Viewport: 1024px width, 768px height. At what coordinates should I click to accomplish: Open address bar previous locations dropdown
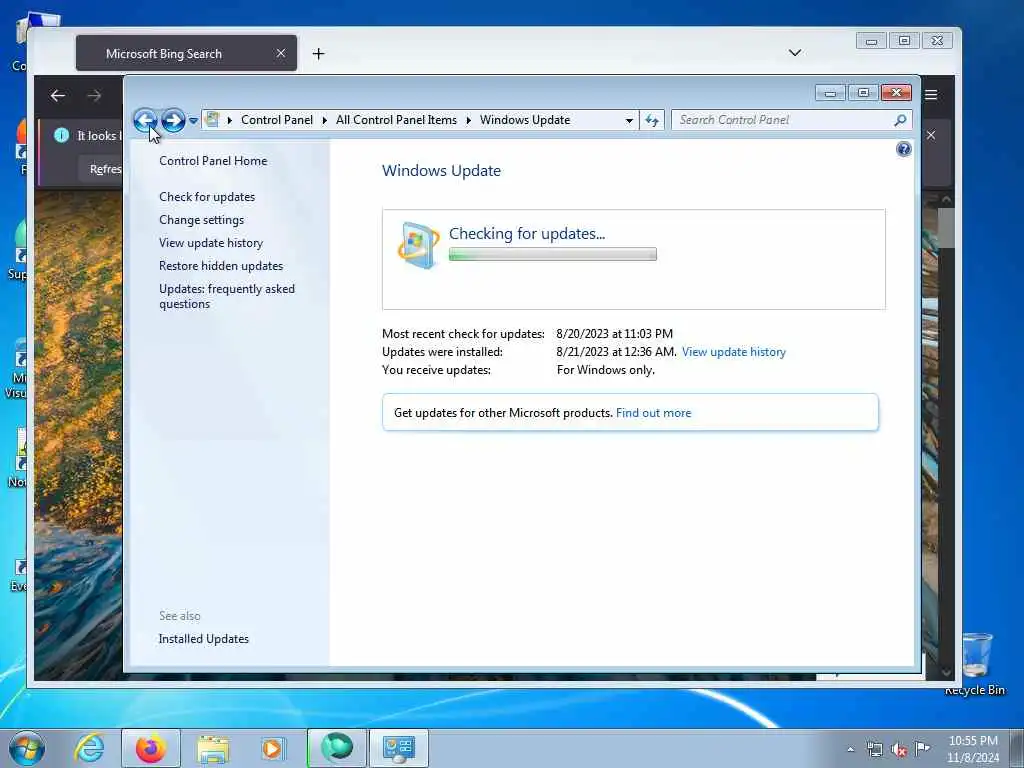629,121
